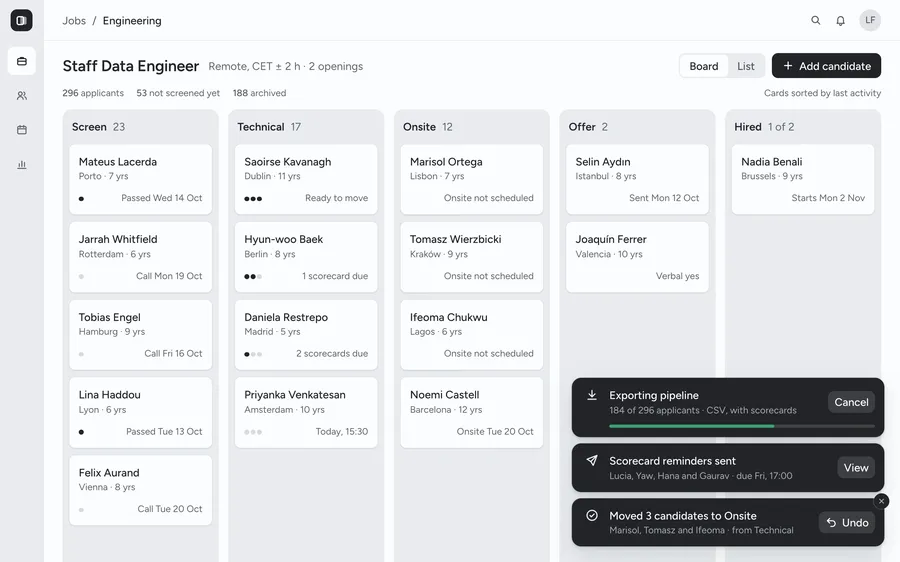The width and height of the screenshot is (900, 562).
Task: Click status dot on Mateus Lacerda card
Action: pos(82,199)
